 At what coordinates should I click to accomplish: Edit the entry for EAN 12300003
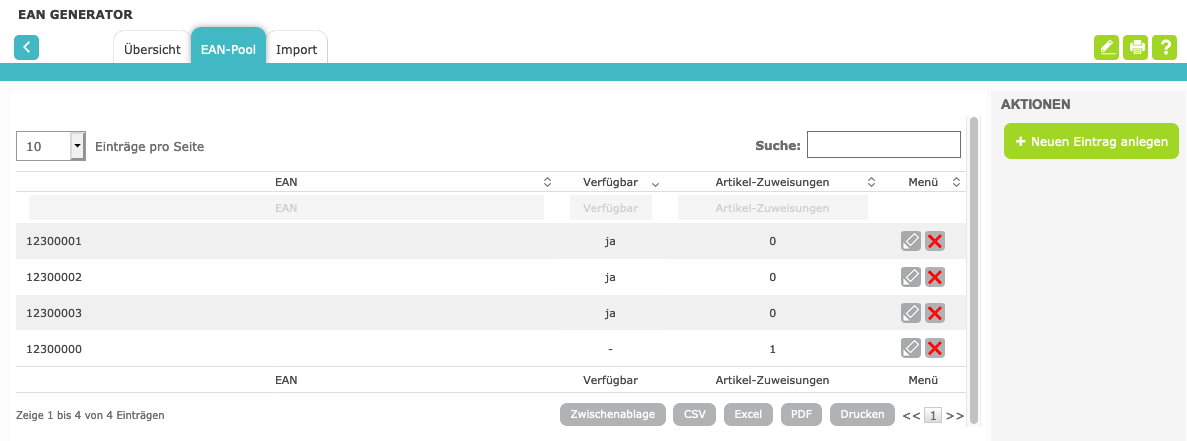pos(910,313)
